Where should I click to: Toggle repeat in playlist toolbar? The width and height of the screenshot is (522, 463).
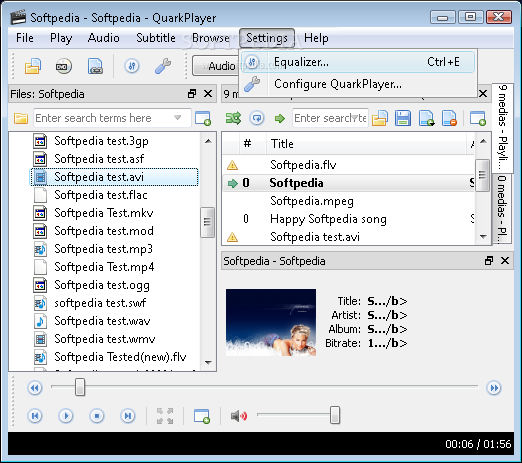257,118
